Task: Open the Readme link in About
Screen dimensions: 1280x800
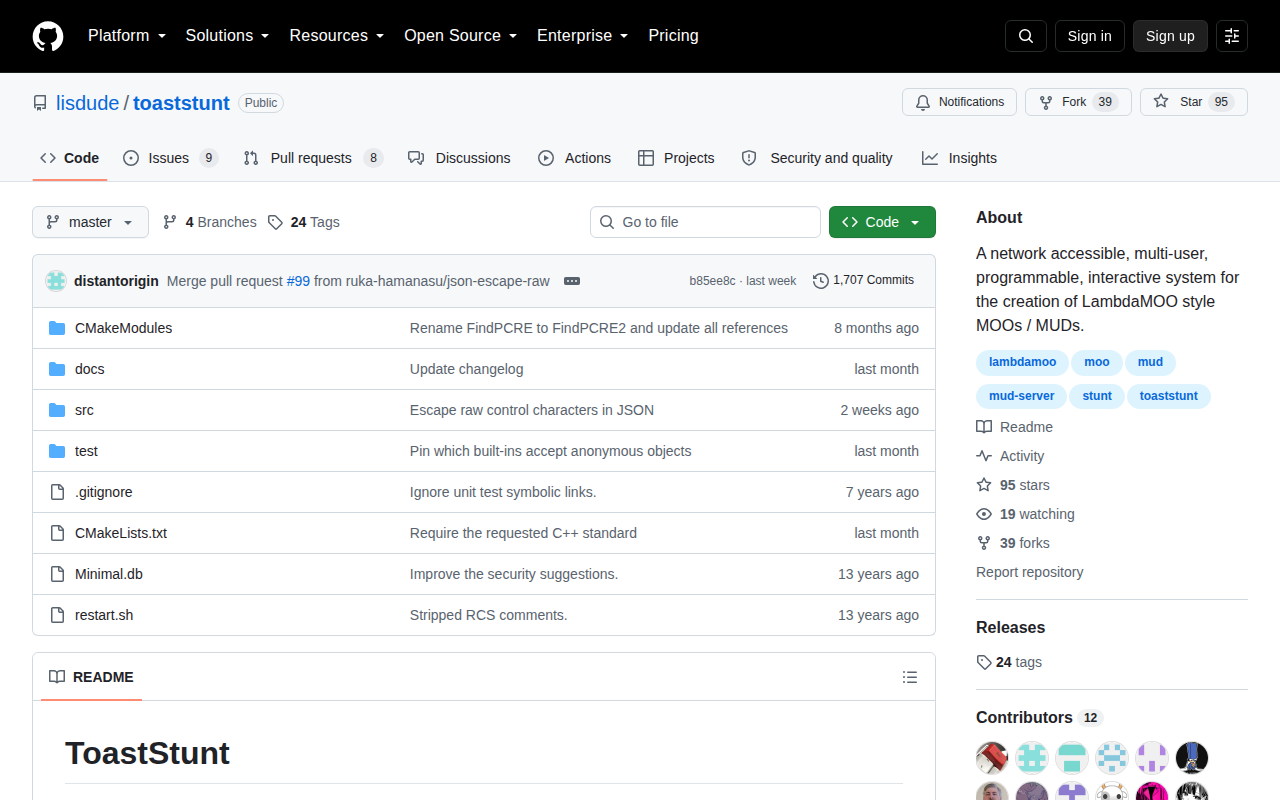Action: point(1015,427)
